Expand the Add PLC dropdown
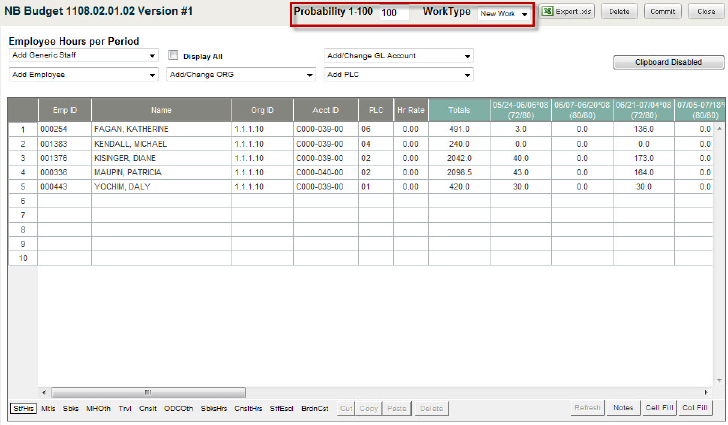The height and width of the screenshot is (425, 728). (399, 75)
